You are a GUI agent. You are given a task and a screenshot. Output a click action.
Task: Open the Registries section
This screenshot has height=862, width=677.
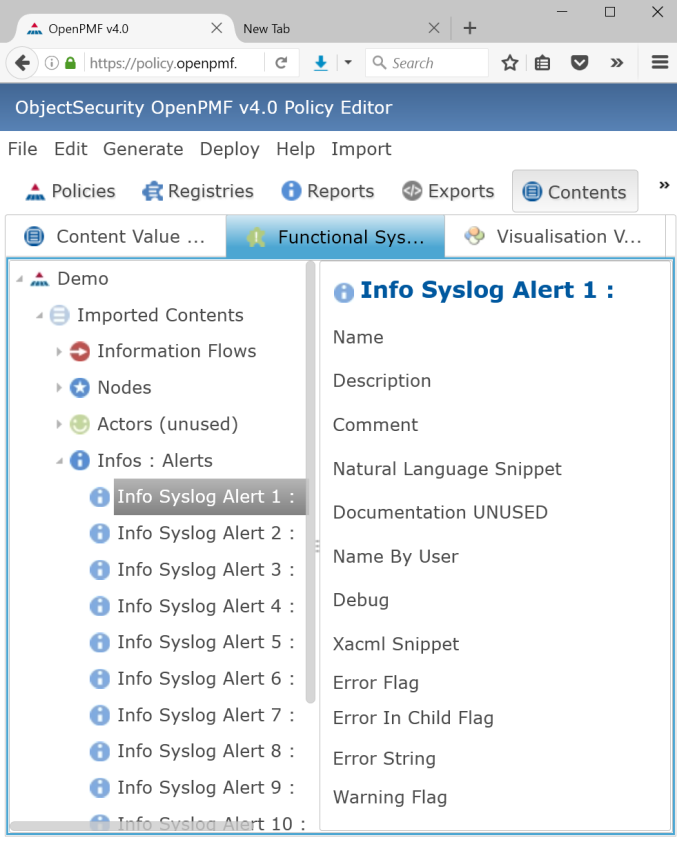pos(198,191)
